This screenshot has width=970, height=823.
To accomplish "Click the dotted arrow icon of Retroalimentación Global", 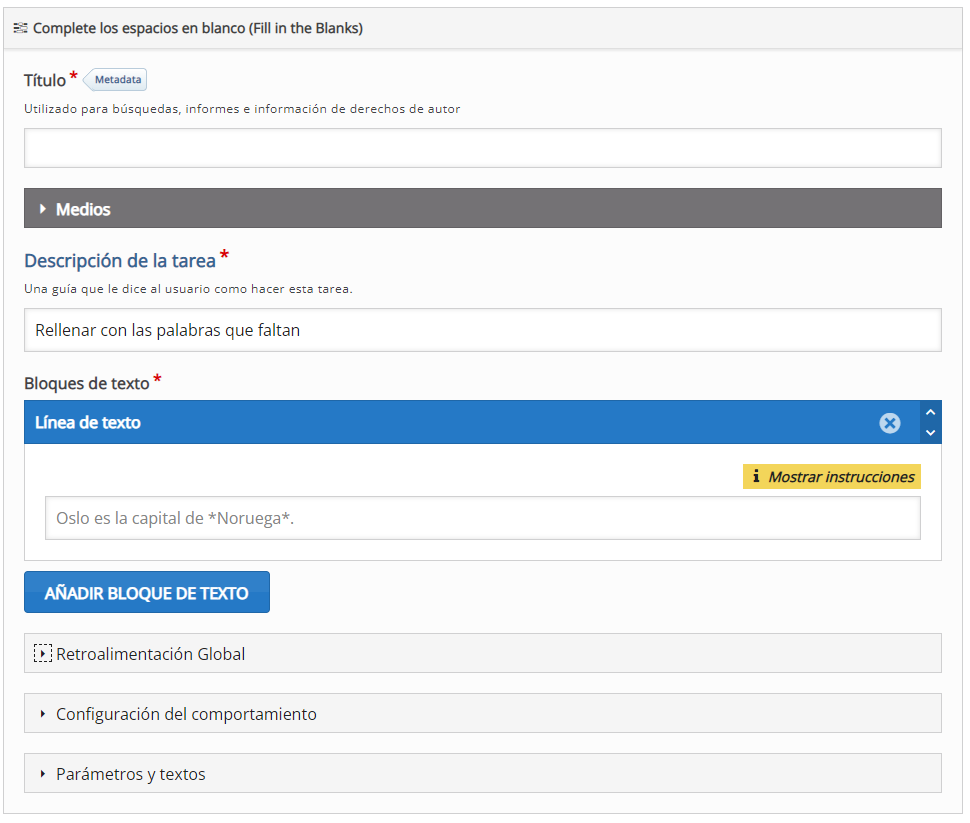I will (x=42, y=654).
